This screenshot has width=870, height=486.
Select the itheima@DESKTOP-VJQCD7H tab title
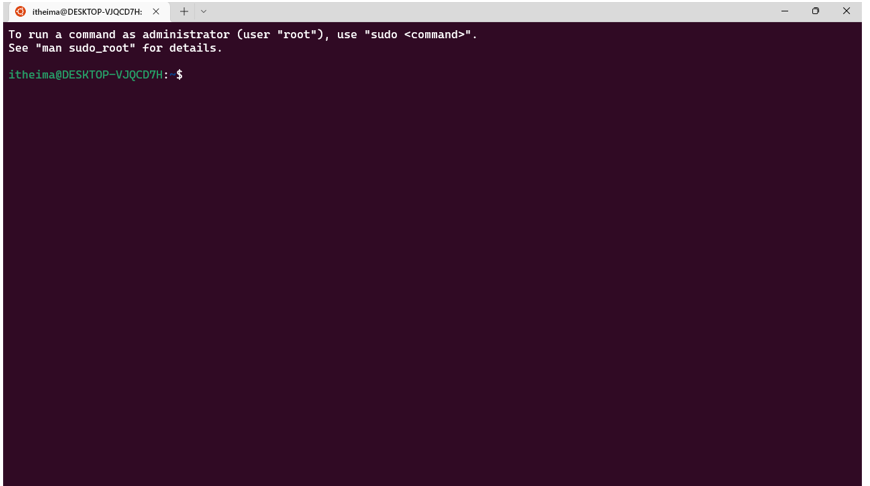pyautogui.click(x=87, y=12)
